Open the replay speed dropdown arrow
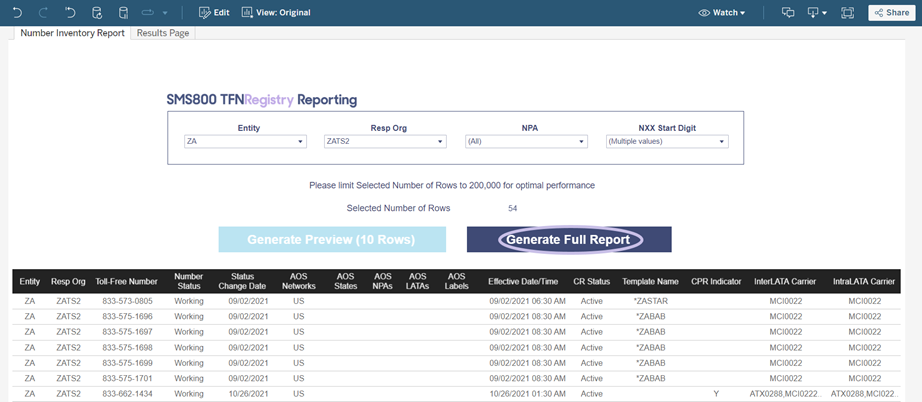Image resolution: width=922 pixels, height=402 pixels. 165,13
